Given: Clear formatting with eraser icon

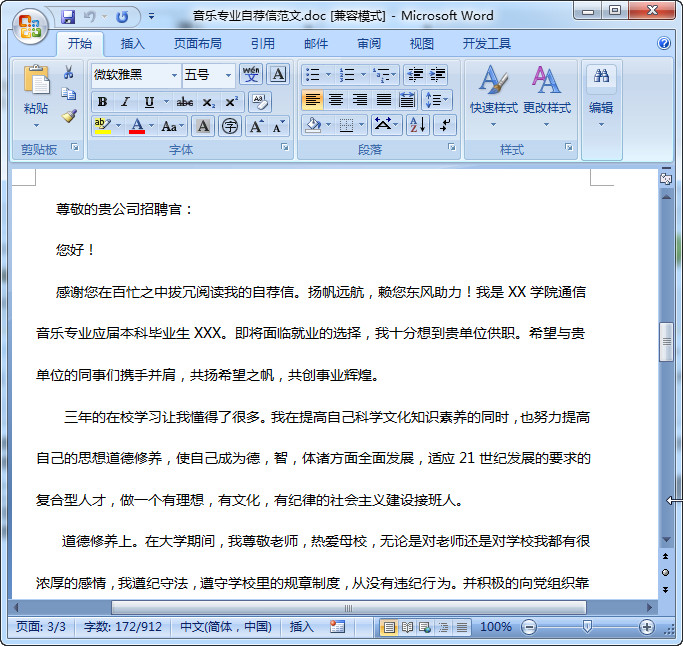Looking at the screenshot, I should [260, 102].
